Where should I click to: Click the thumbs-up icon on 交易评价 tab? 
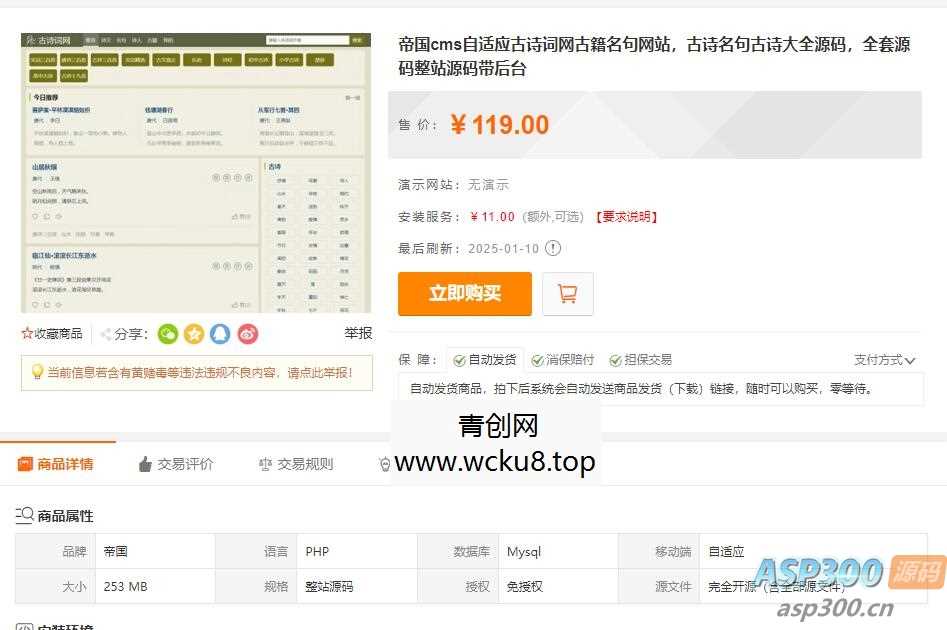[145, 463]
